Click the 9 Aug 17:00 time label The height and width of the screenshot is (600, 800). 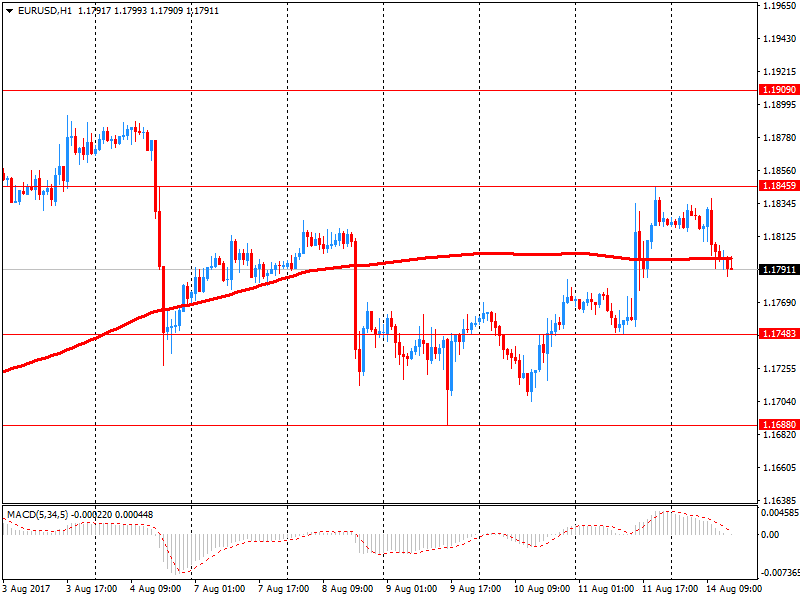(x=476, y=589)
